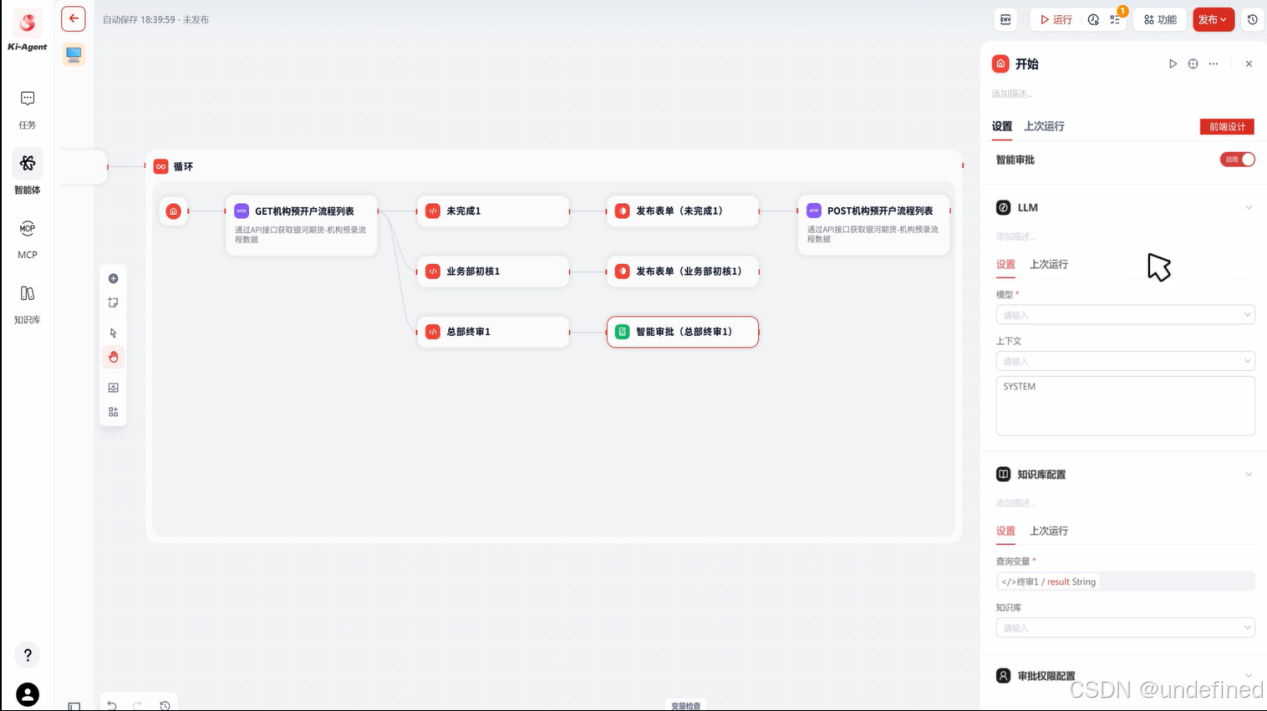Select the 发布表单（业务部初核1） node
The width and height of the screenshot is (1267, 711).
pos(683,271)
